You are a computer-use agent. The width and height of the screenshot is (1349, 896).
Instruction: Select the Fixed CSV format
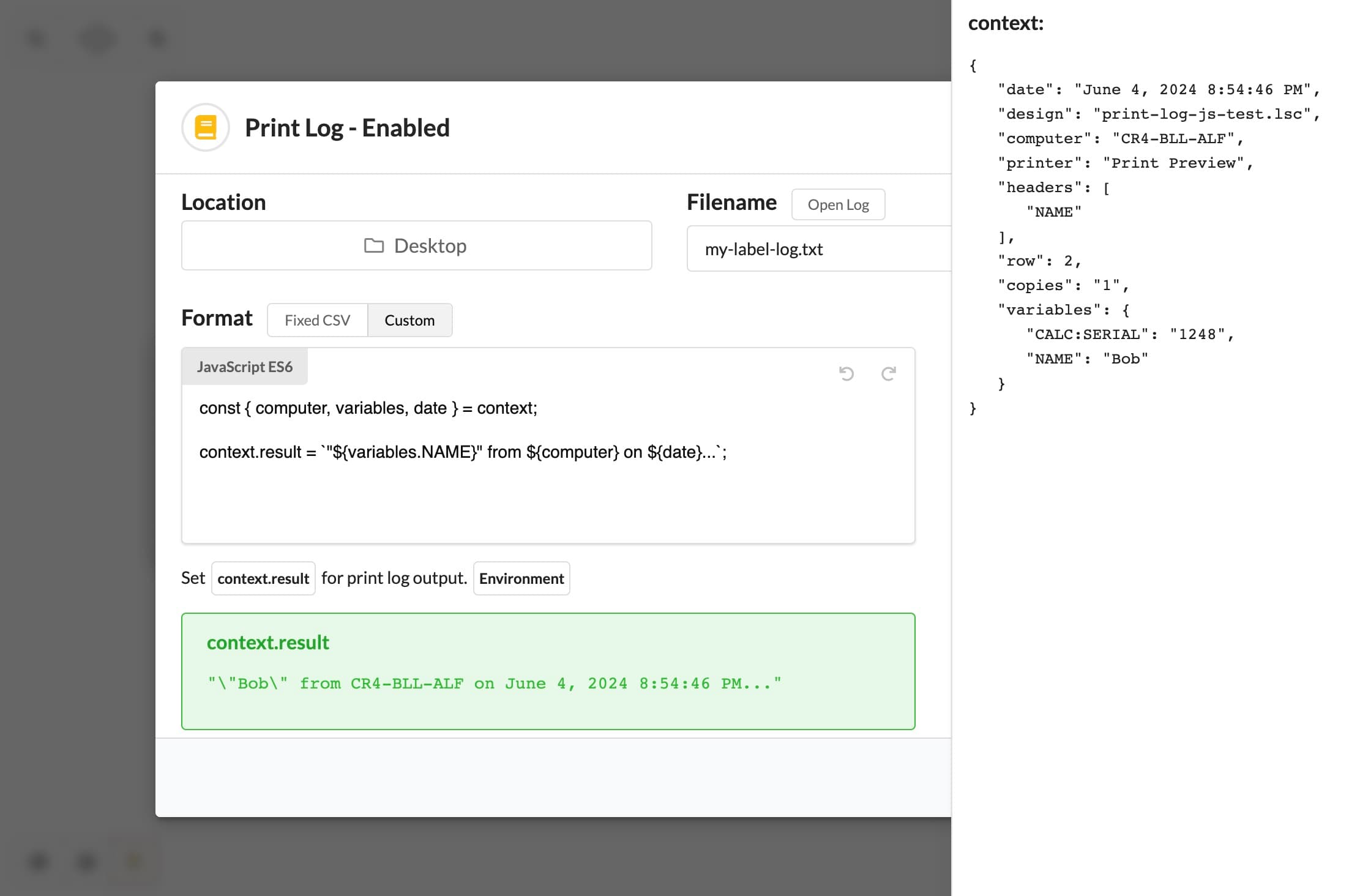[x=318, y=320]
